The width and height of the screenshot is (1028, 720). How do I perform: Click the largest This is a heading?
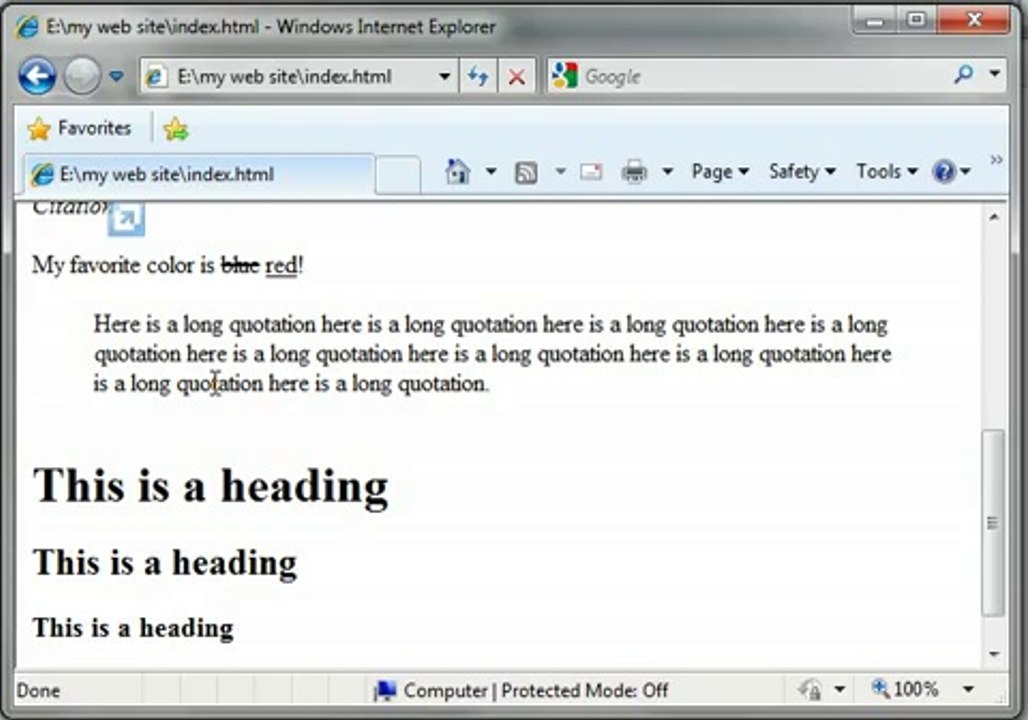pos(210,486)
